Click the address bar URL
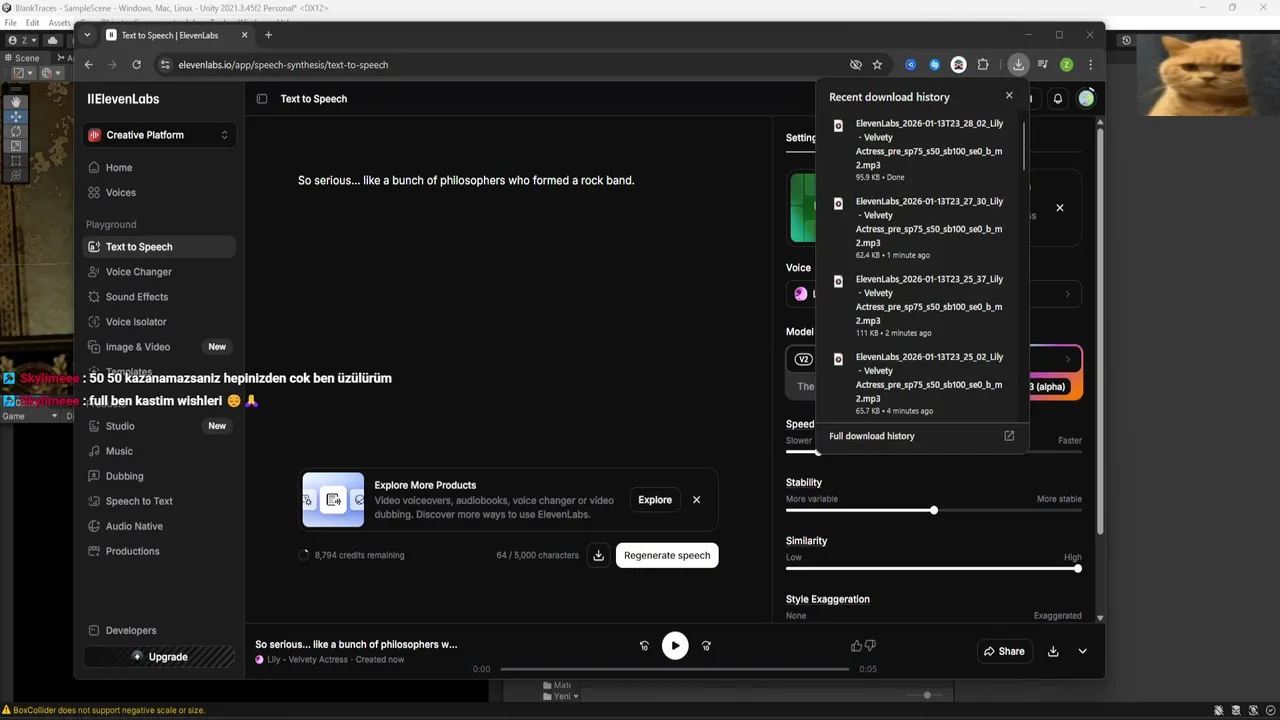The height and width of the screenshot is (720, 1280). [x=283, y=65]
